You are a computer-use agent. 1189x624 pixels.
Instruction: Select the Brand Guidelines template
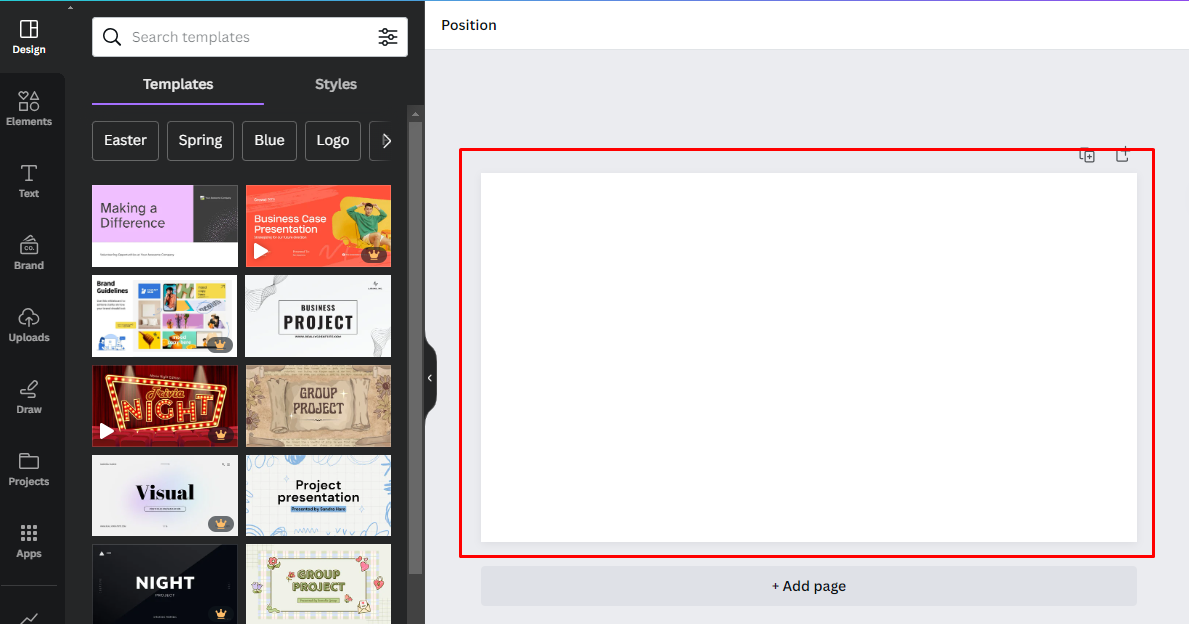click(165, 316)
